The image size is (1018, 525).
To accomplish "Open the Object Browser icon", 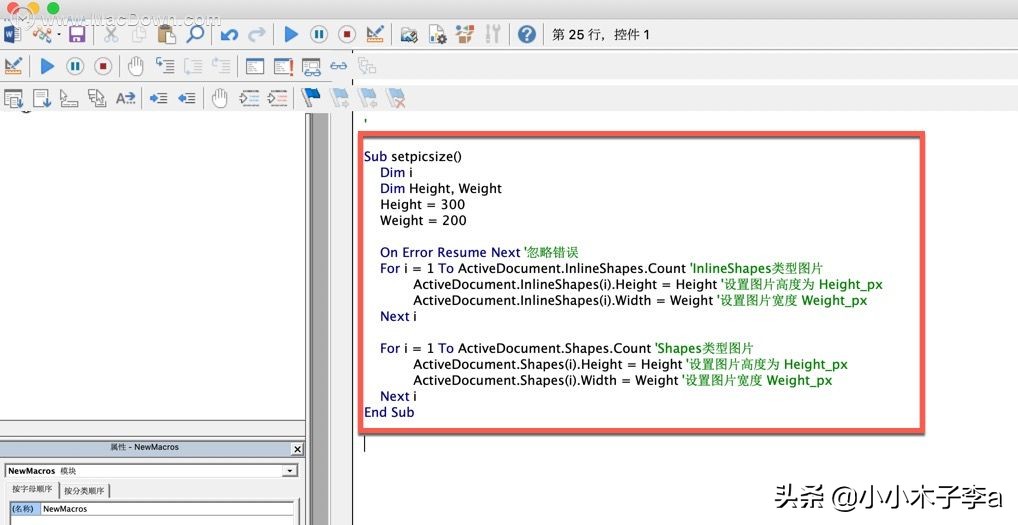I will 464,35.
